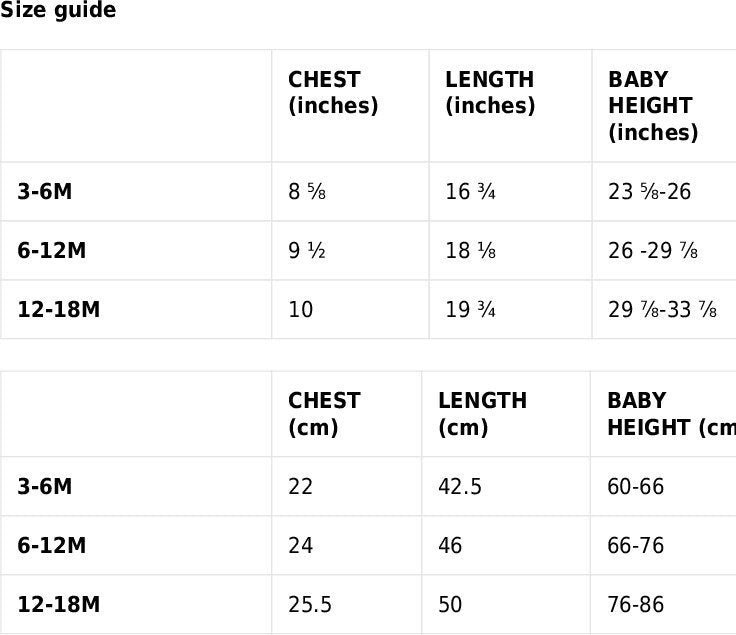
Task: Select the BABY HEIGHT (inches) header
Action: point(653,106)
